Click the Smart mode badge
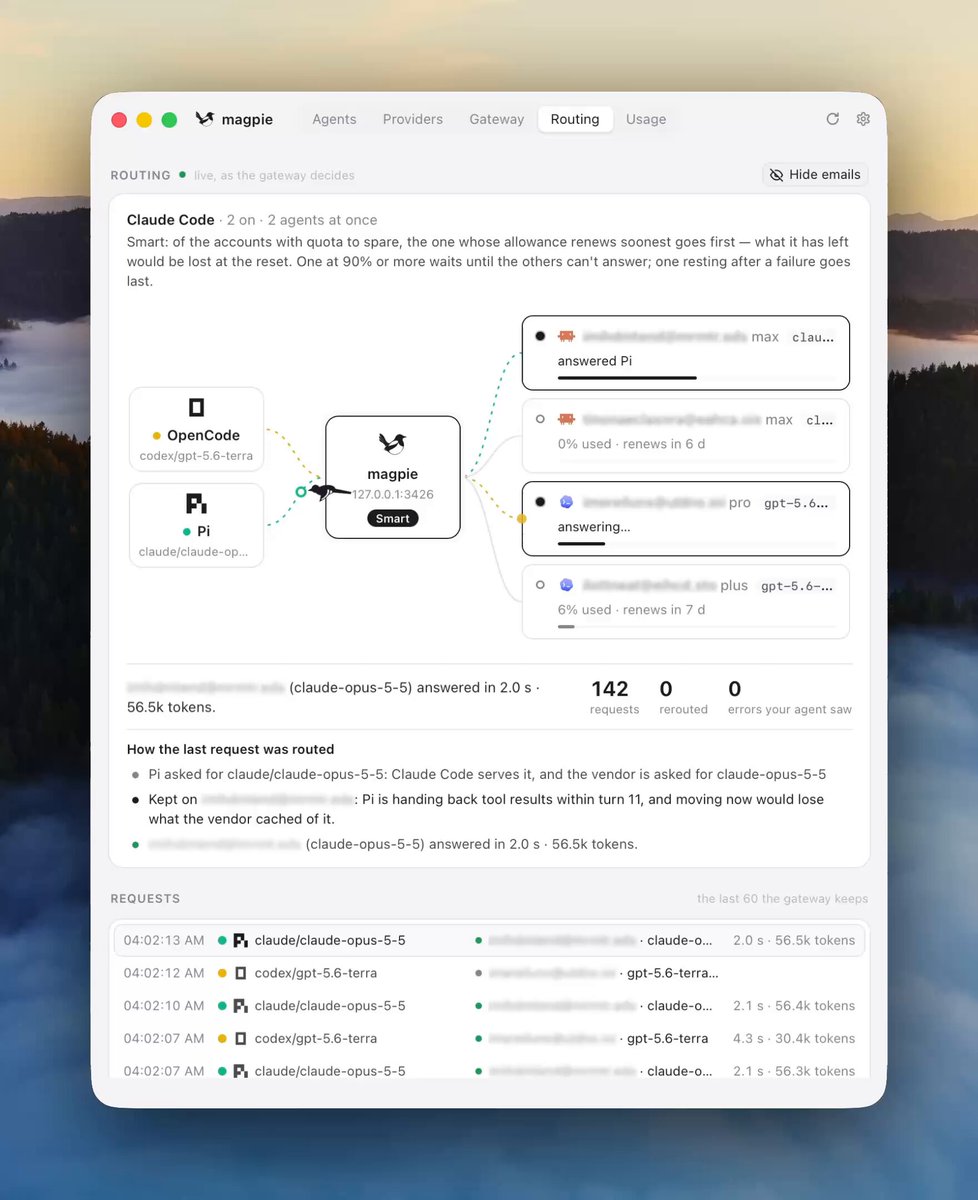This screenshot has height=1200, width=978. pyautogui.click(x=392, y=519)
